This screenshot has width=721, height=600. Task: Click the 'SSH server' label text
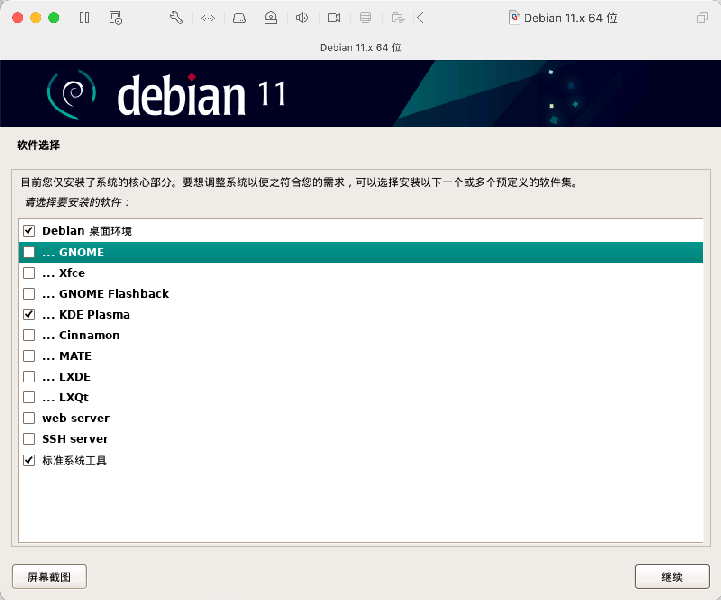point(74,439)
